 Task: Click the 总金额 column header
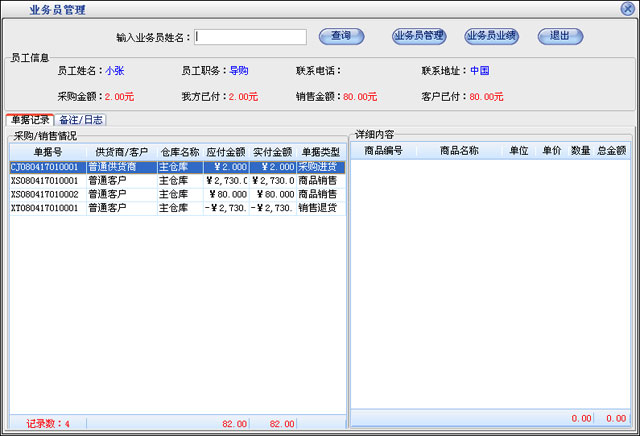pyautogui.click(x=612, y=151)
